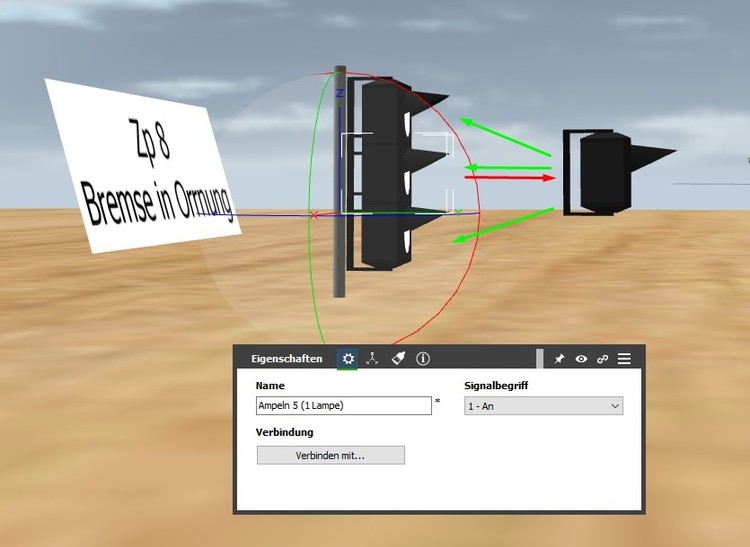Open the hamburger menu in panel header
The image size is (750, 547).
click(x=624, y=359)
